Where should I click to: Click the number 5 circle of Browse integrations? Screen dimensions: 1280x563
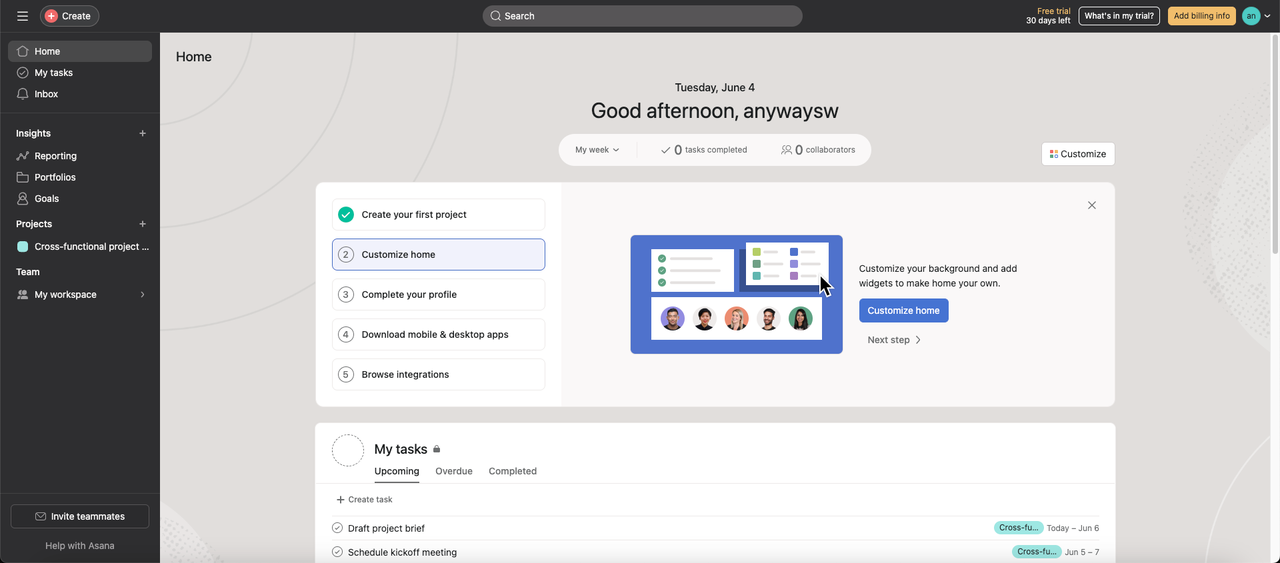(x=346, y=375)
